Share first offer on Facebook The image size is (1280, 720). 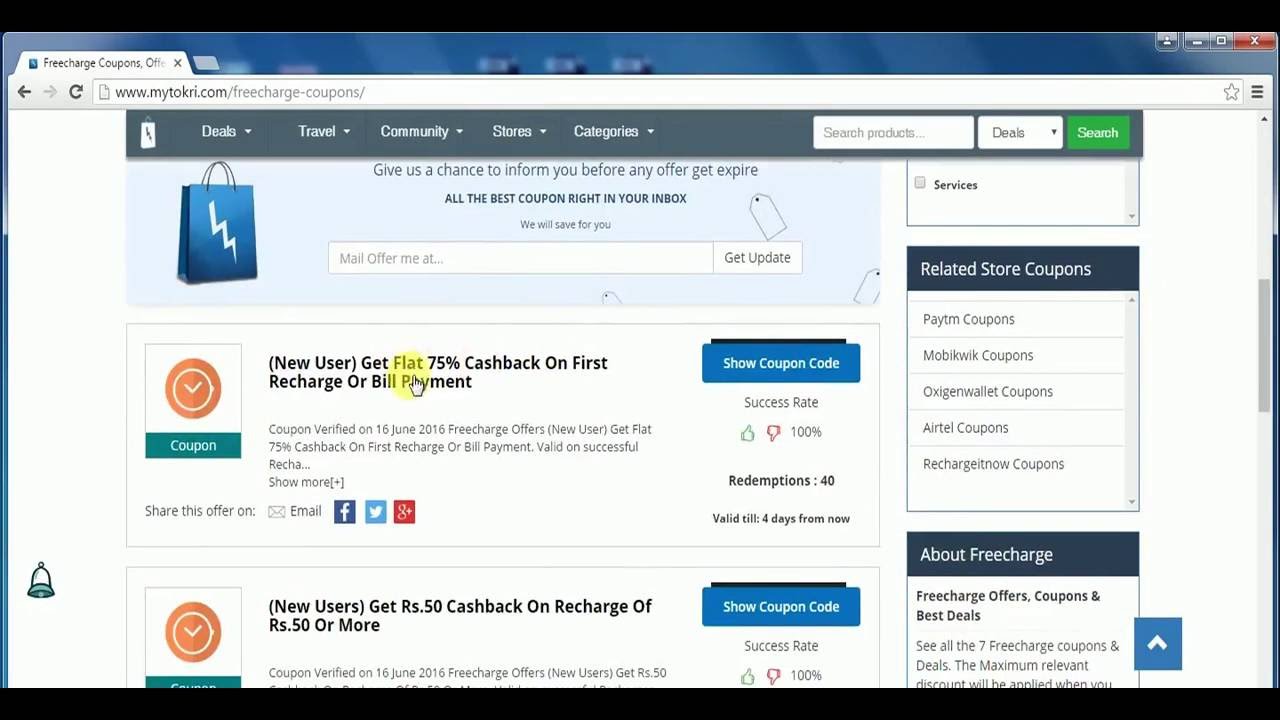click(x=344, y=512)
